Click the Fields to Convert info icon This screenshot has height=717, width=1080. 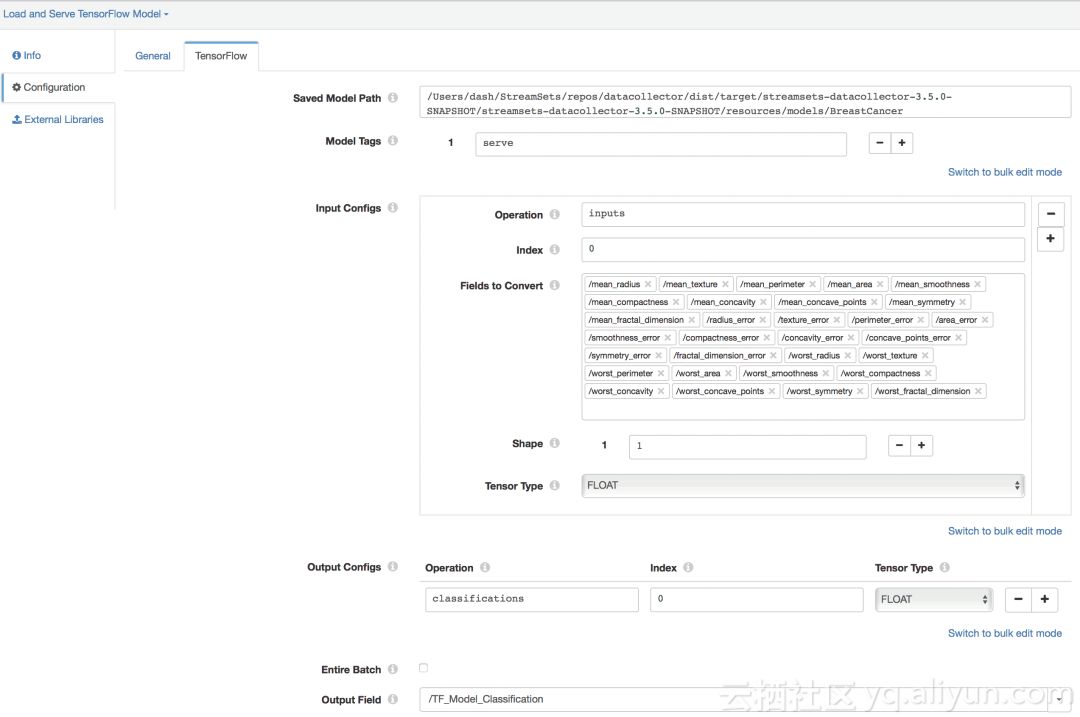[554, 285]
